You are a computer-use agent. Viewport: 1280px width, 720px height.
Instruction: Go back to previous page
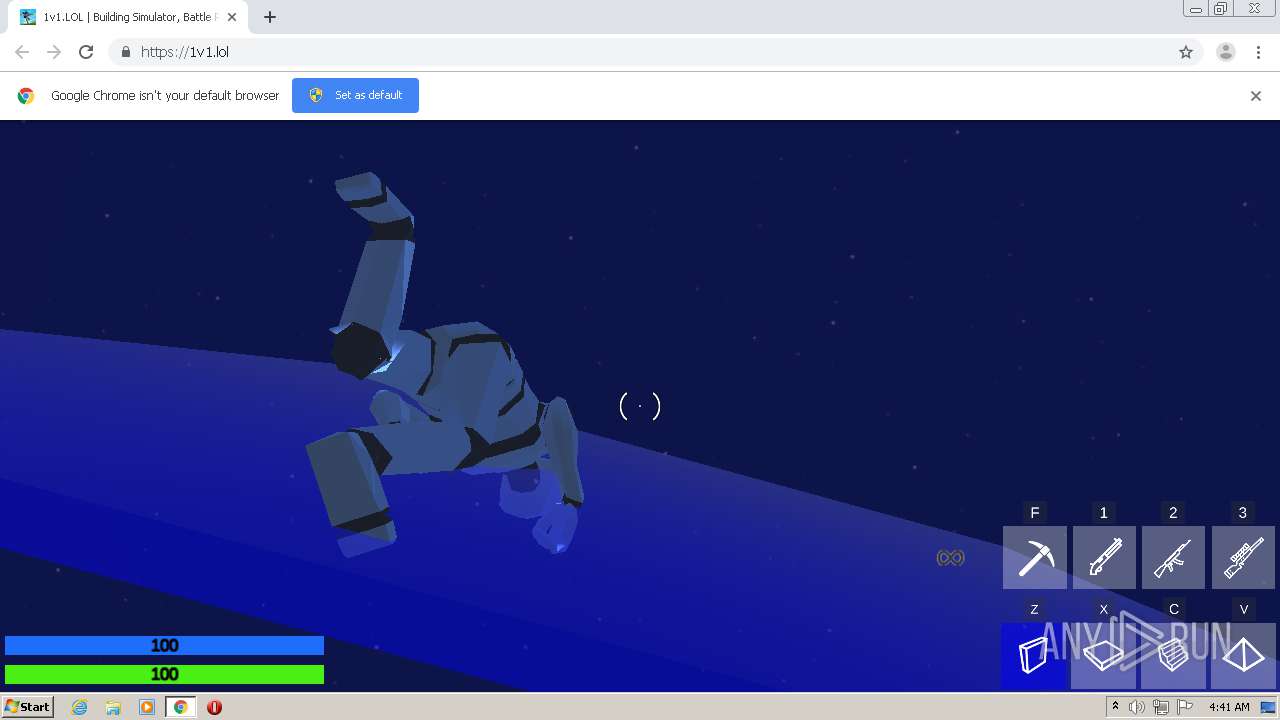(22, 52)
